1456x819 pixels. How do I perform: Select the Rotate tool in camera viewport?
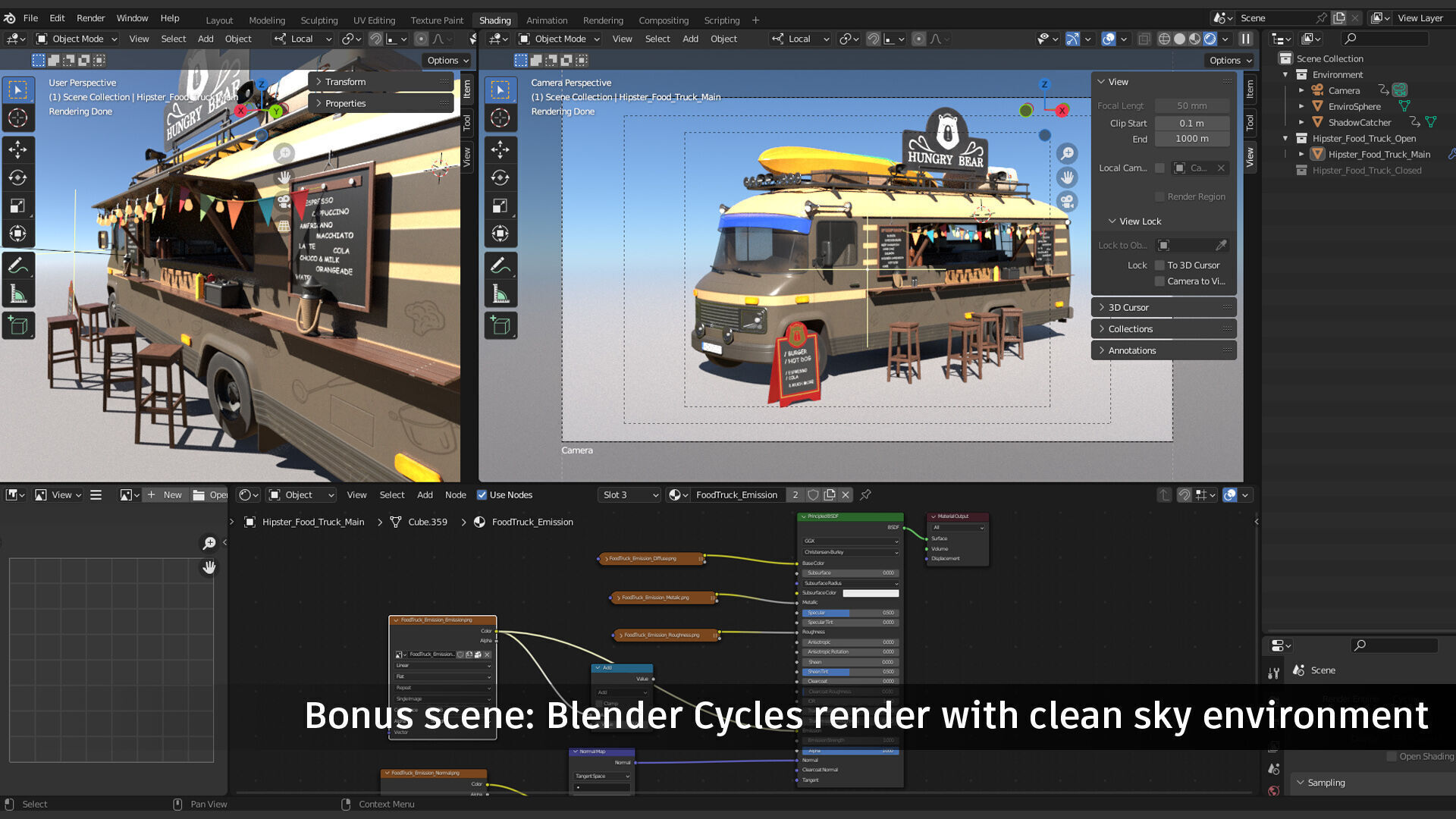click(500, 177)
